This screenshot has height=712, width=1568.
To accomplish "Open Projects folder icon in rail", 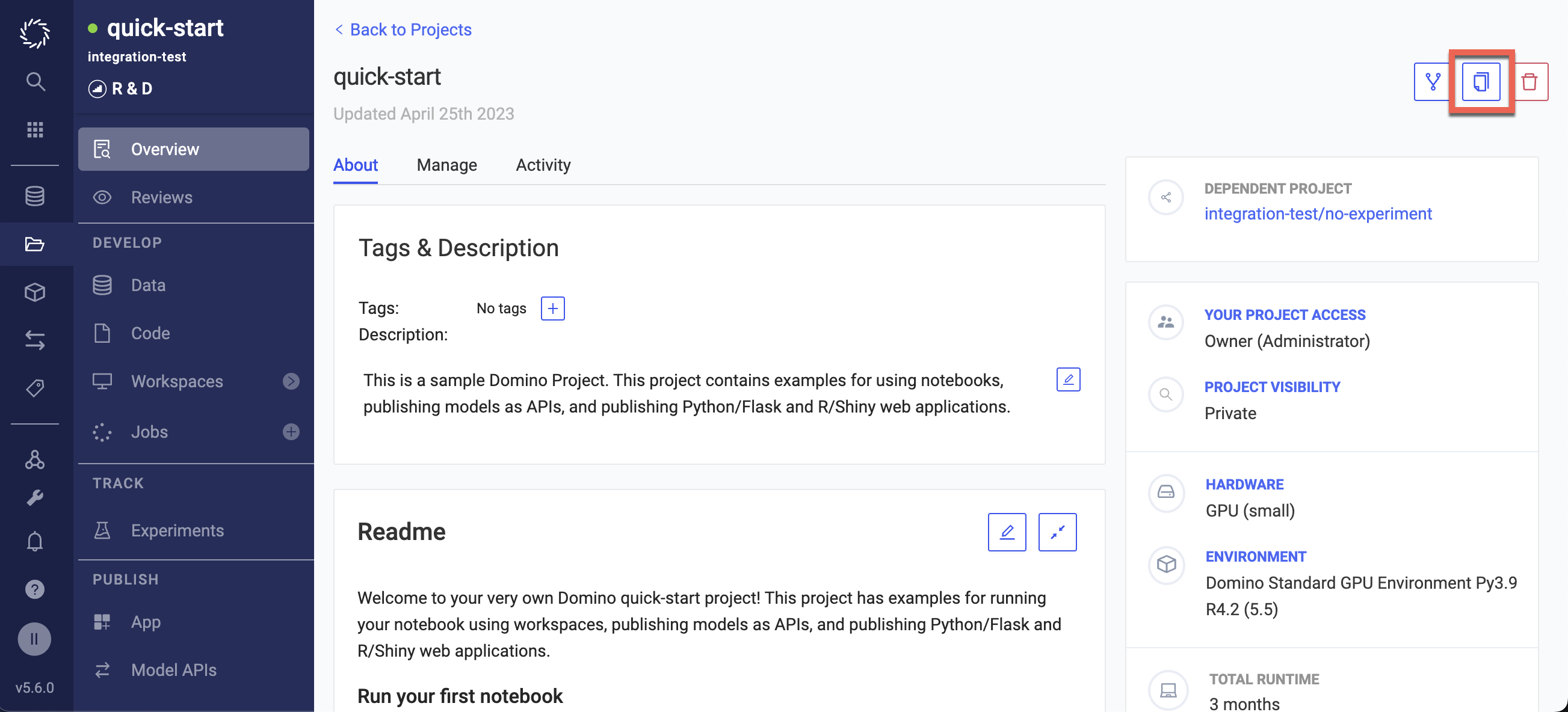I will (x=35, y=244).
